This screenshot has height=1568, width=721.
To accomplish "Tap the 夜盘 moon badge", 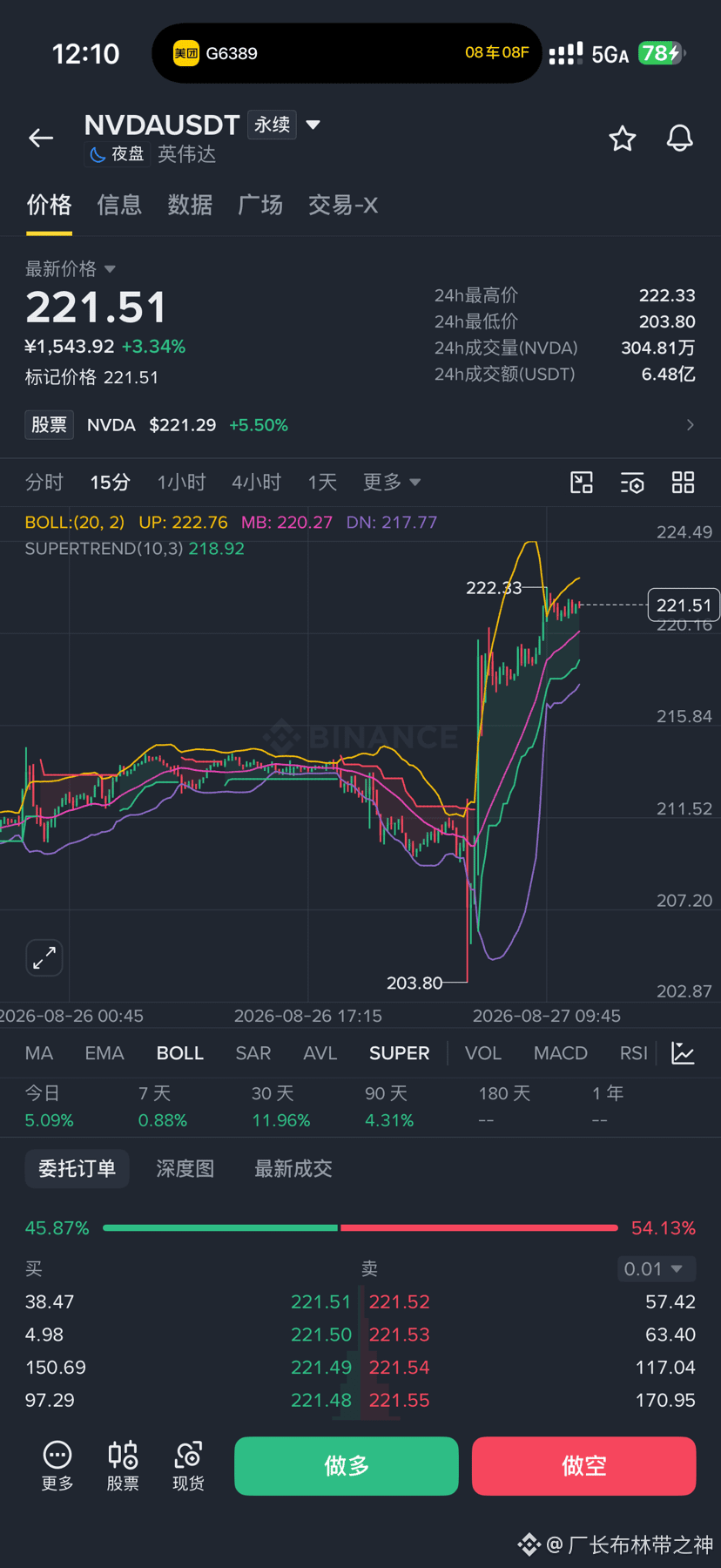I will coord(118,154).
